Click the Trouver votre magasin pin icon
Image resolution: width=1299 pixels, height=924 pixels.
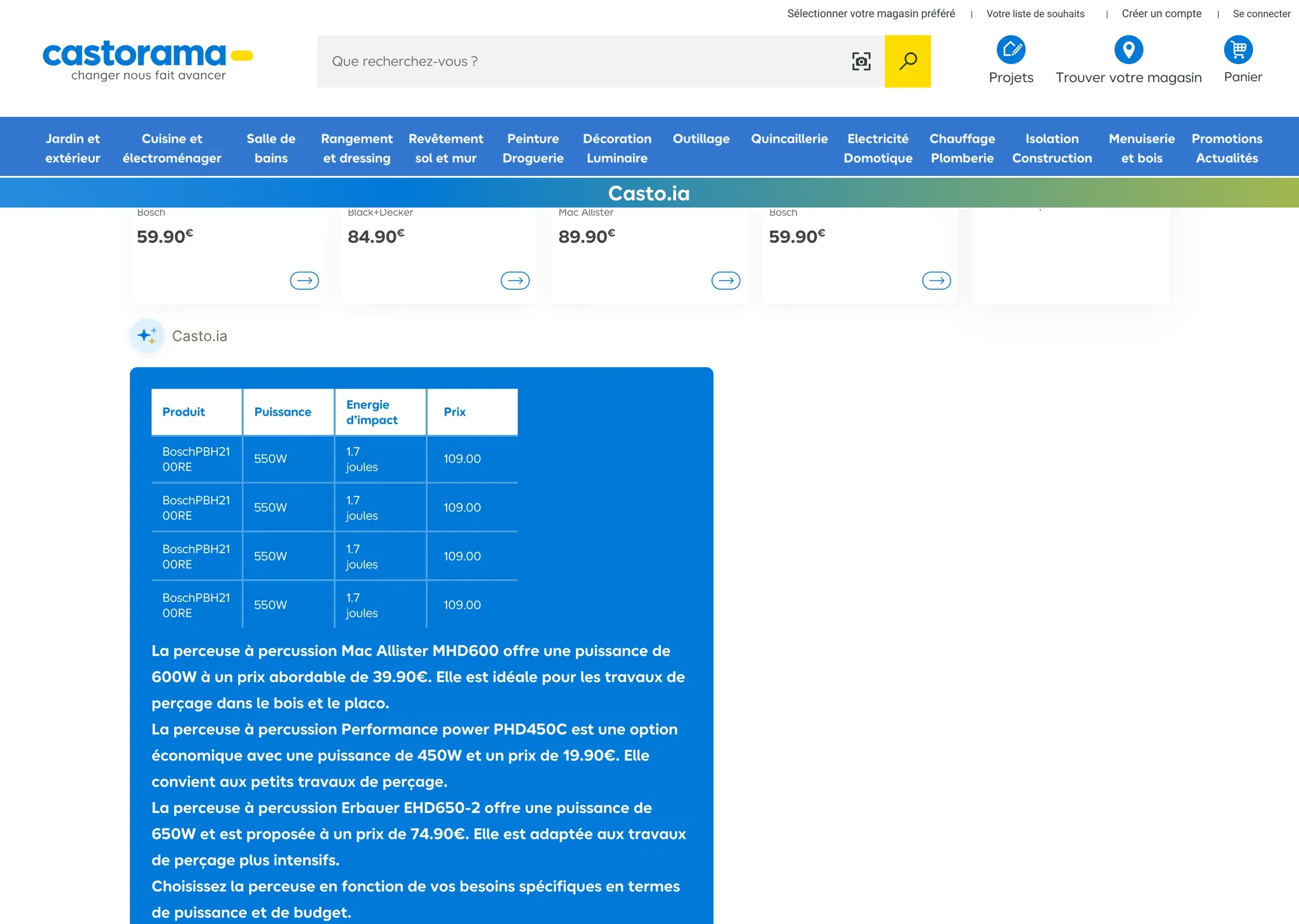click(x=1129, y=49)
